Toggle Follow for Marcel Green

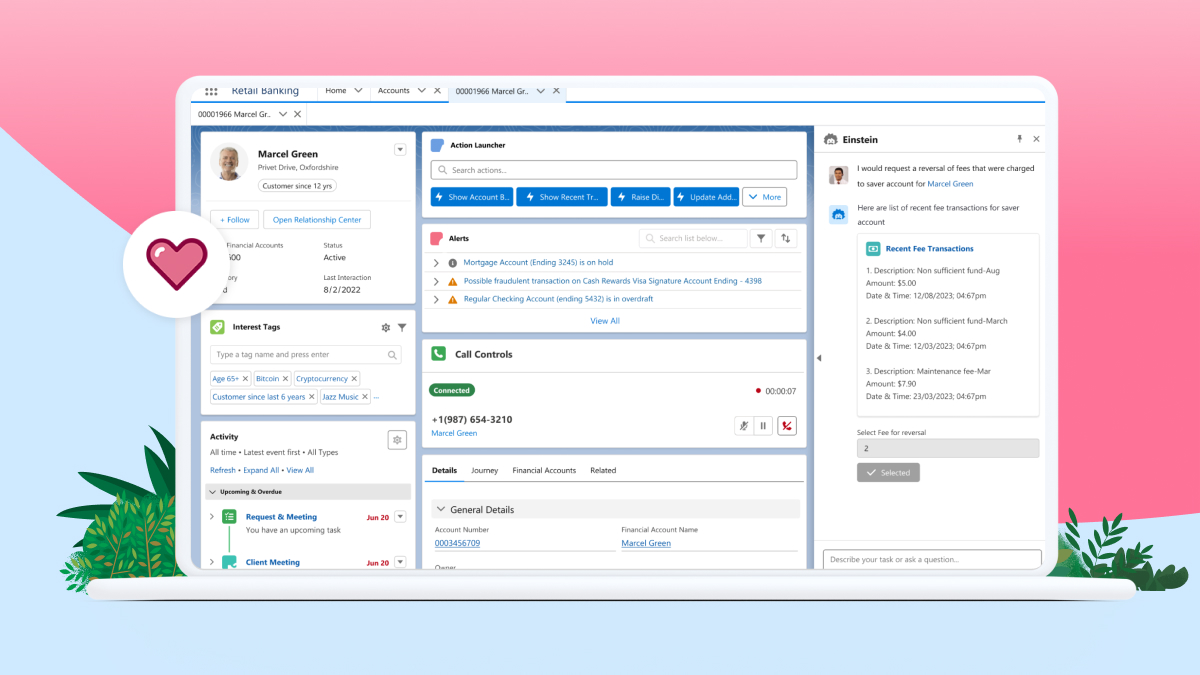[234, 219]
